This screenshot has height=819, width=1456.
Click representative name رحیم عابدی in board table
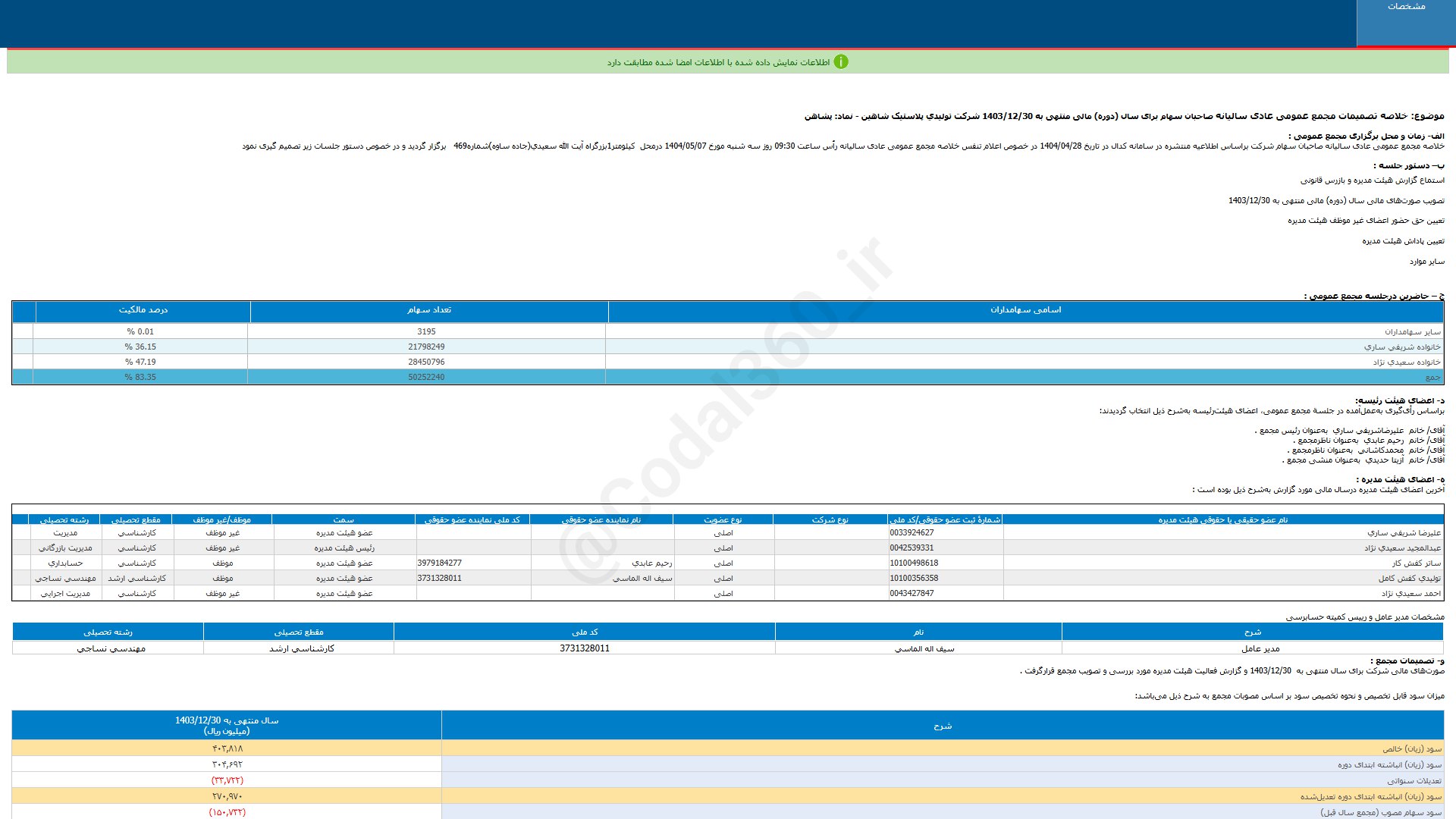pyautogui.click(x=652, y=563)
